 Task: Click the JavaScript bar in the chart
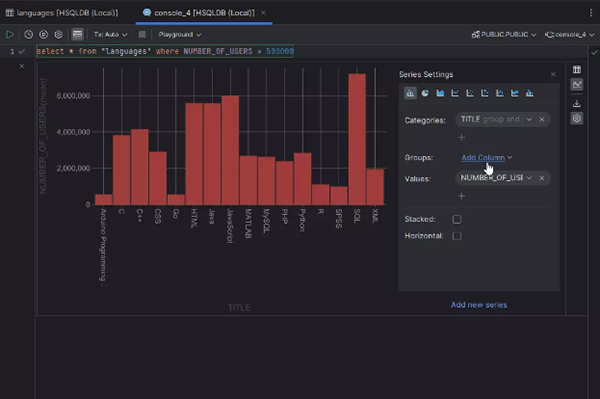[x=230, y=150]
